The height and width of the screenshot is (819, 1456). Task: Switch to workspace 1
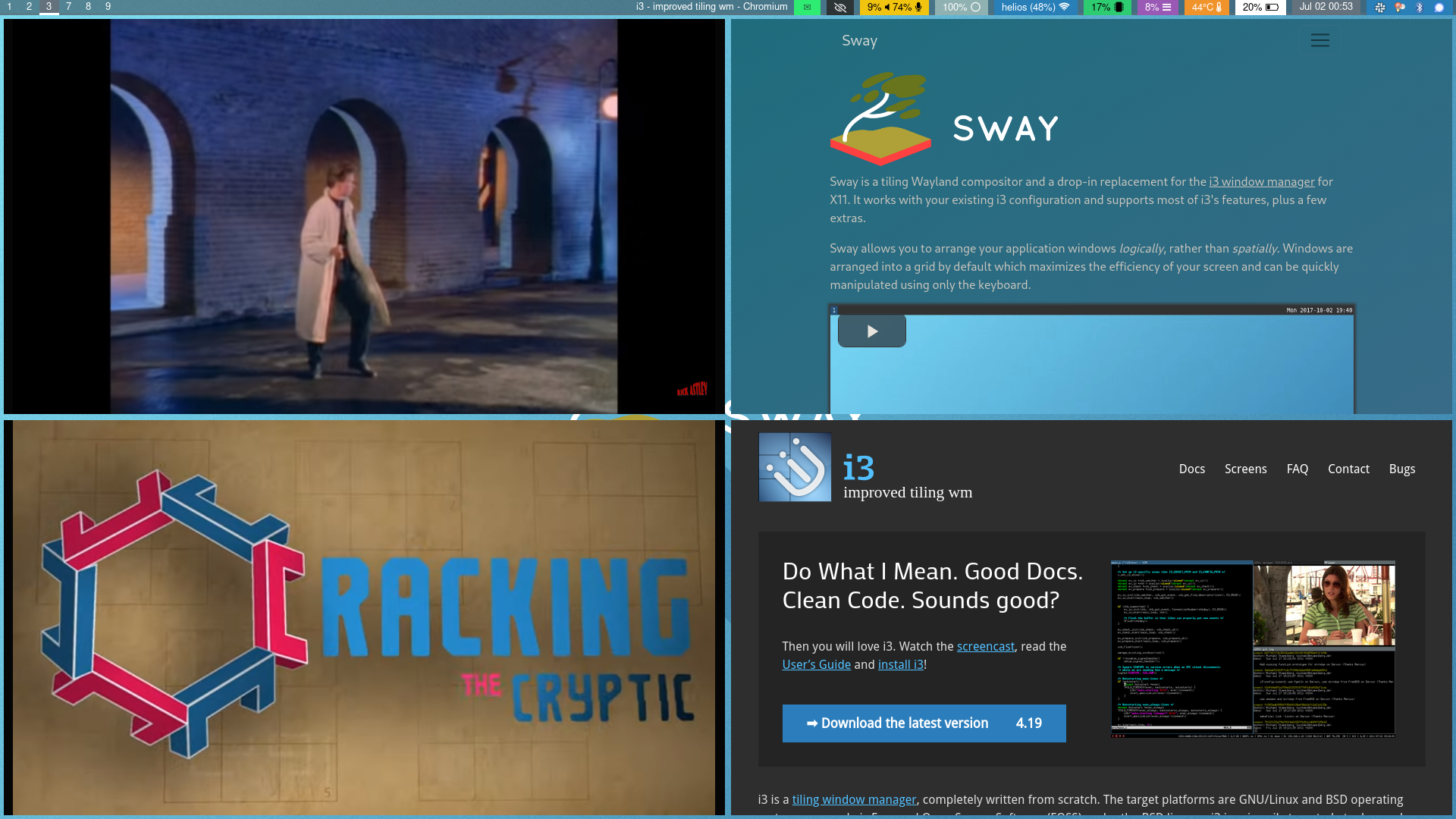click(x=9, y=7)
